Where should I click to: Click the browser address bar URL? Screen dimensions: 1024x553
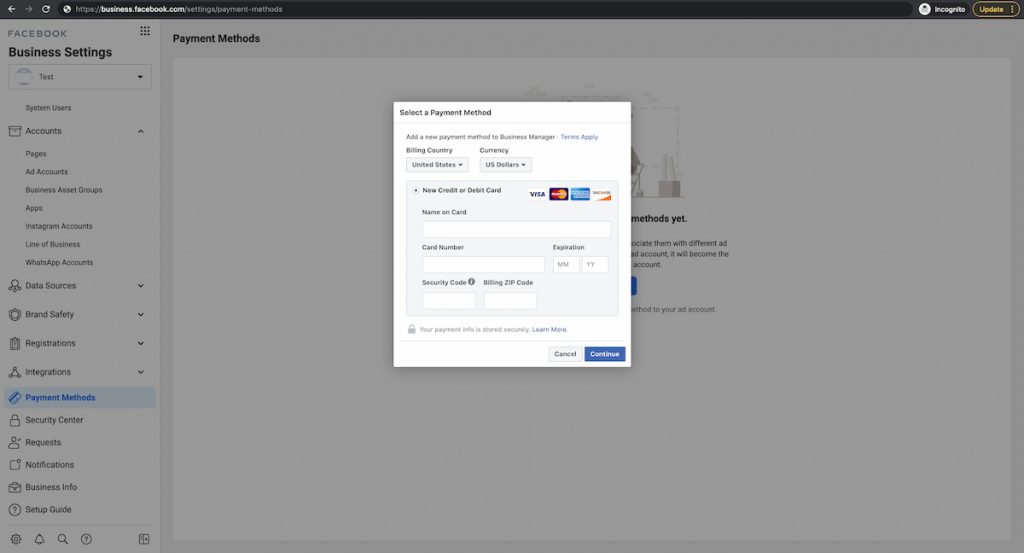[x=178, y=9]
